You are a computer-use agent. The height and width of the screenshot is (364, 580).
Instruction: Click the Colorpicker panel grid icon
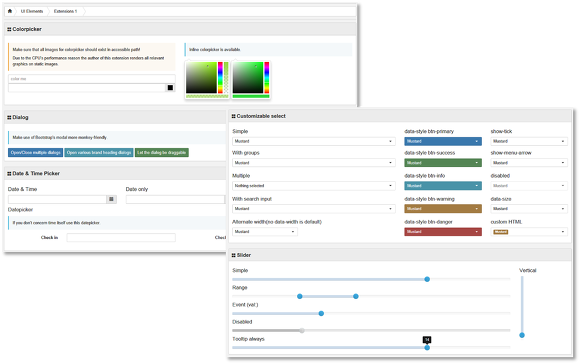click(x=9, y=29)
